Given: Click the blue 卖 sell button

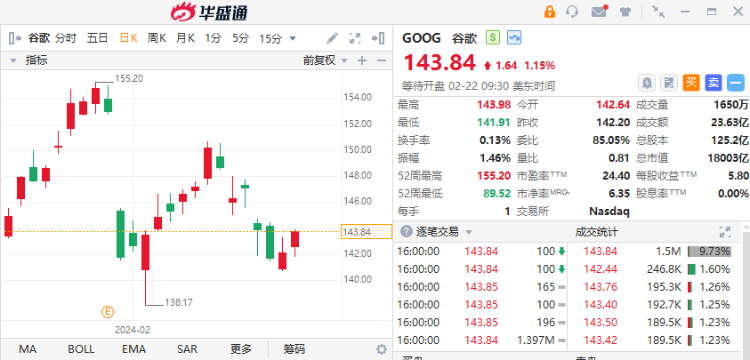Looking at the screenshot, I should coord(713,83).
